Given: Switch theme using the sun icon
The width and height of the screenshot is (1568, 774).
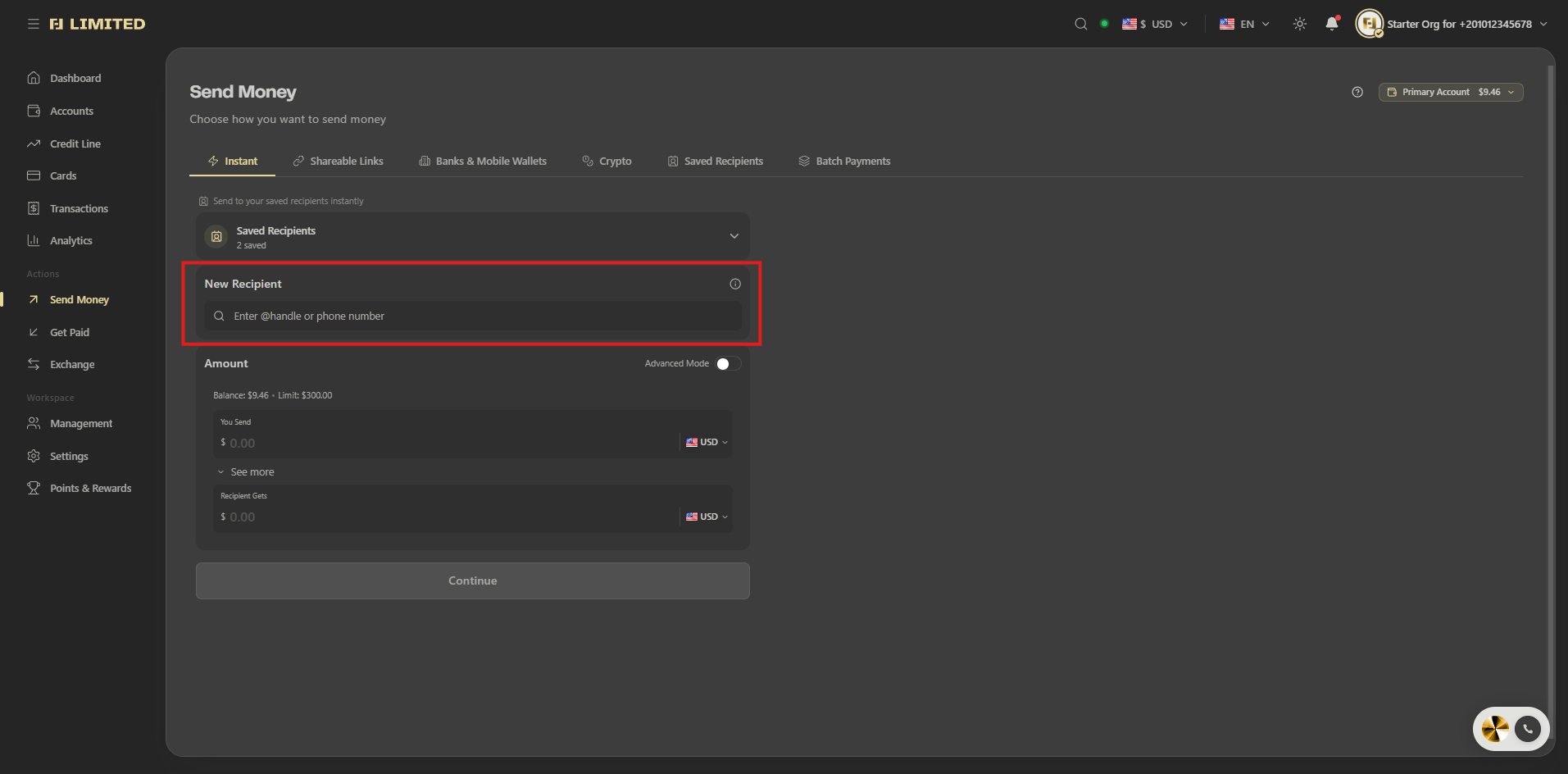Looking at the screenshot, I should pos(1300,24).
